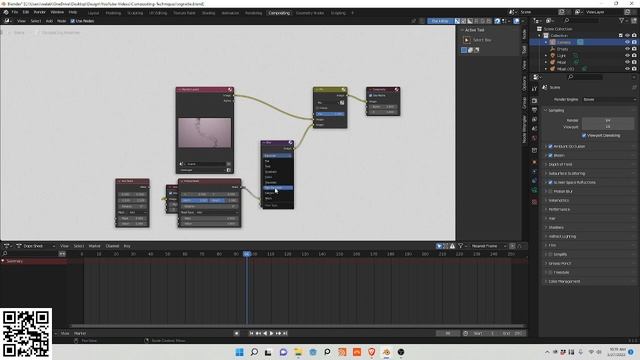
Task: Jump to previous keyframe button
Action: coord(258,333)
